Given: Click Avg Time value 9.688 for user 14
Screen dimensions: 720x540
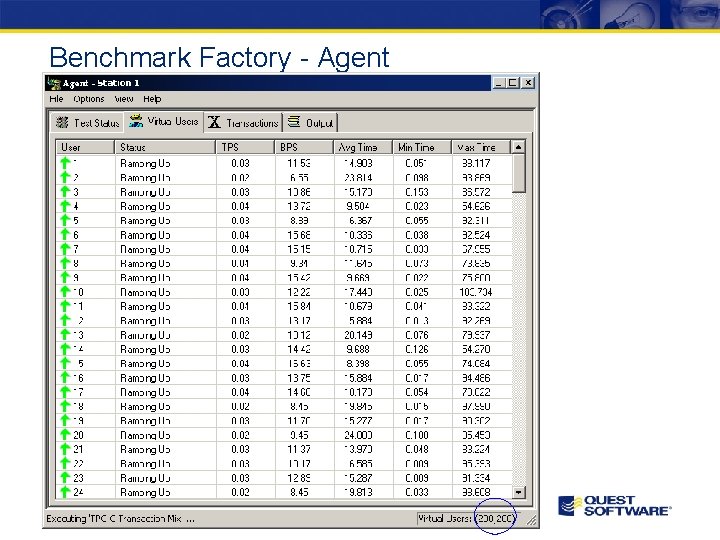Looking at the screenshot, I should (x=358, y=349).
